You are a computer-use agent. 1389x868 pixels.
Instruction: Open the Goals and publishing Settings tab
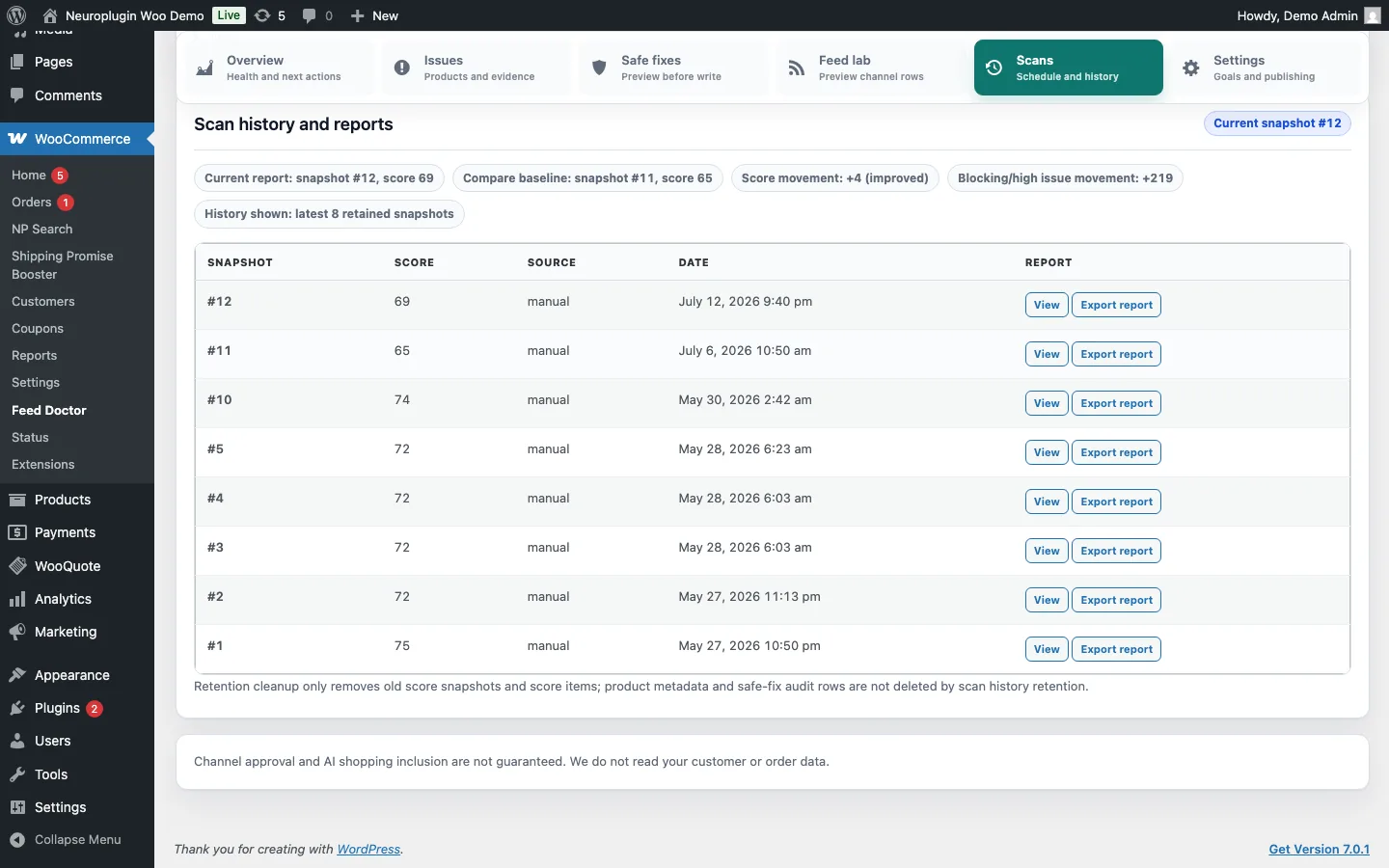click(1266, 68)
